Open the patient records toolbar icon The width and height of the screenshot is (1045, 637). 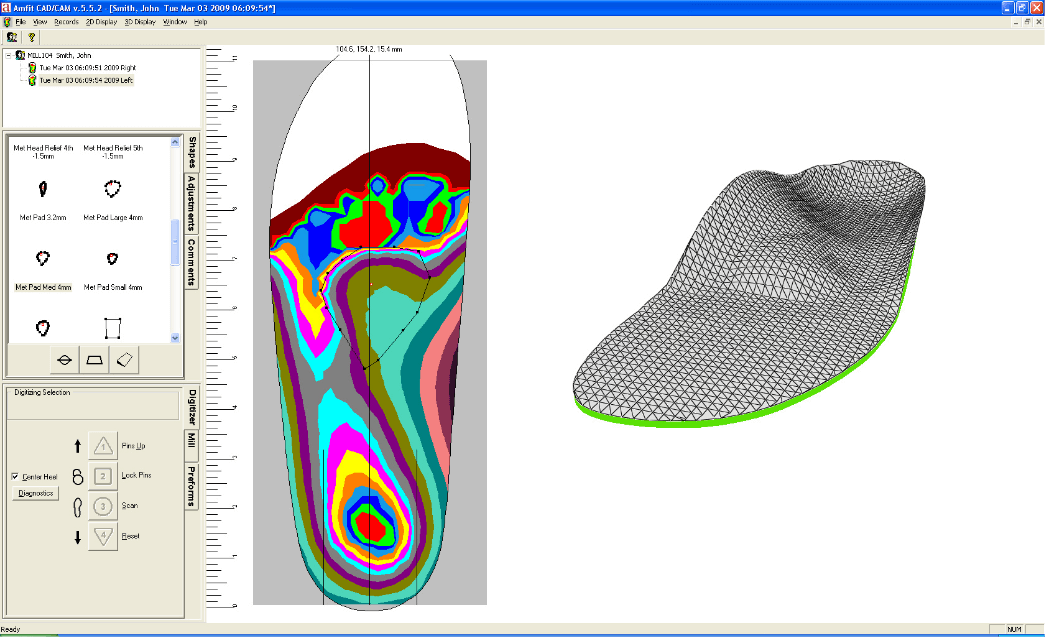click(x=11, y=36)
